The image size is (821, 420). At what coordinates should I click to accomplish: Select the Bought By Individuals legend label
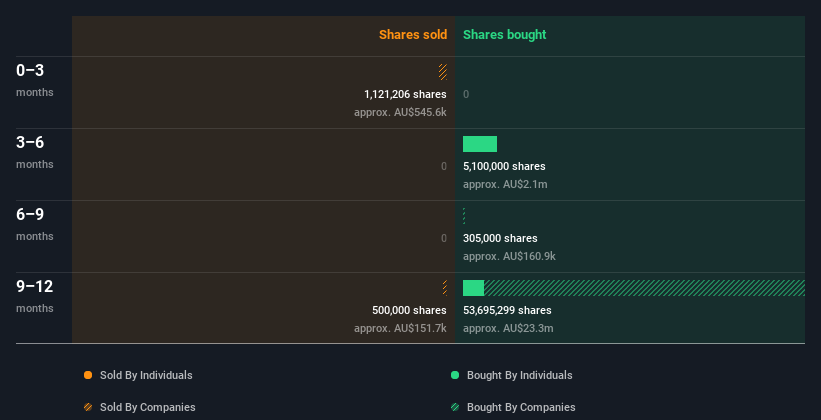tap(519, 375)
